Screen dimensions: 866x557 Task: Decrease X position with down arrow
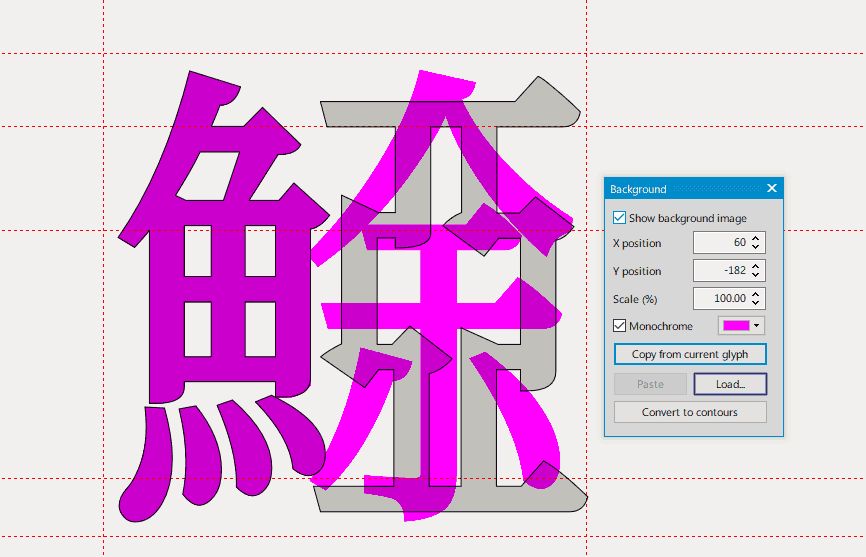(757, 248)
